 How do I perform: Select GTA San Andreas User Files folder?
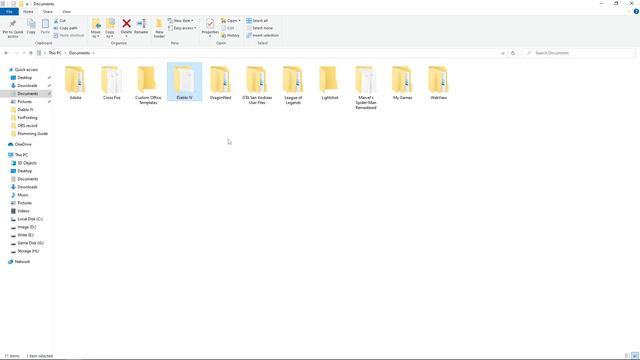(x=257, y=85)
